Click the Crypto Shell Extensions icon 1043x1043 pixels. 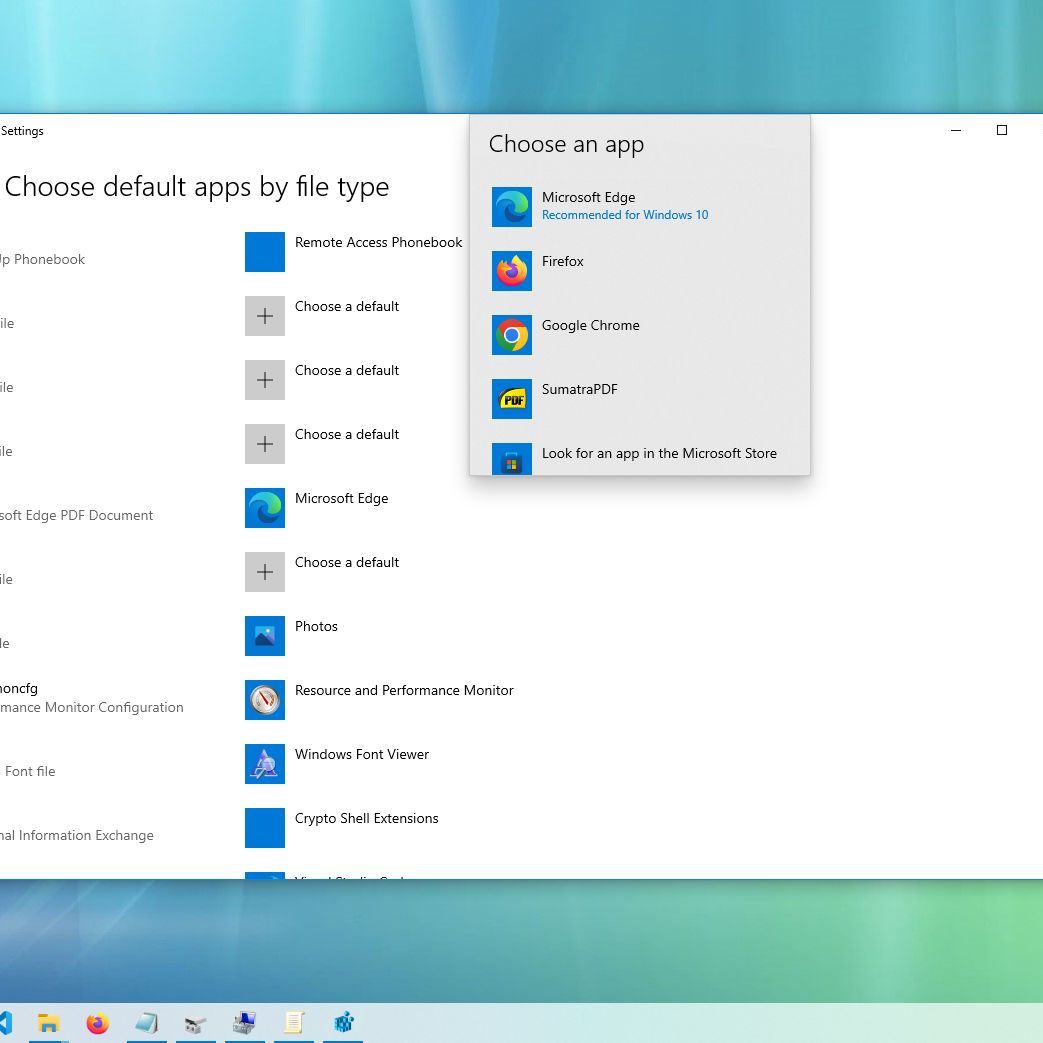[265, 828]
